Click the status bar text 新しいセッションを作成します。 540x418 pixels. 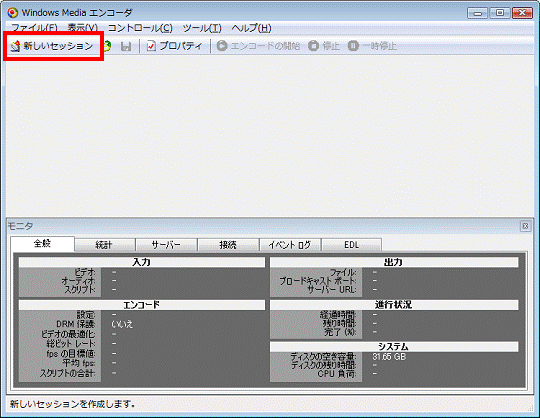tap(72, 404)
